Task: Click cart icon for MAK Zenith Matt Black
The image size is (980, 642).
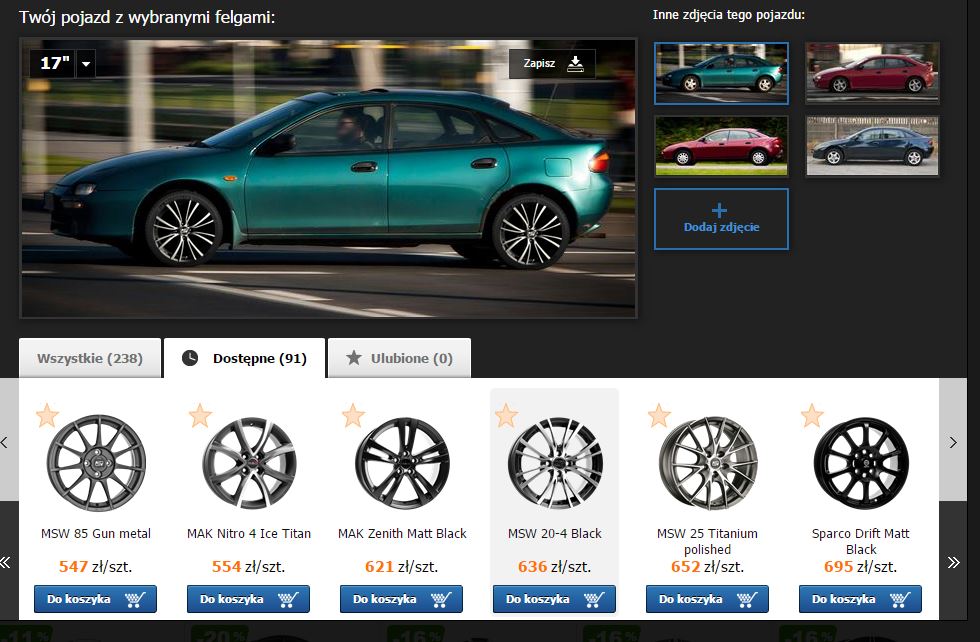Action: [441, 599]
